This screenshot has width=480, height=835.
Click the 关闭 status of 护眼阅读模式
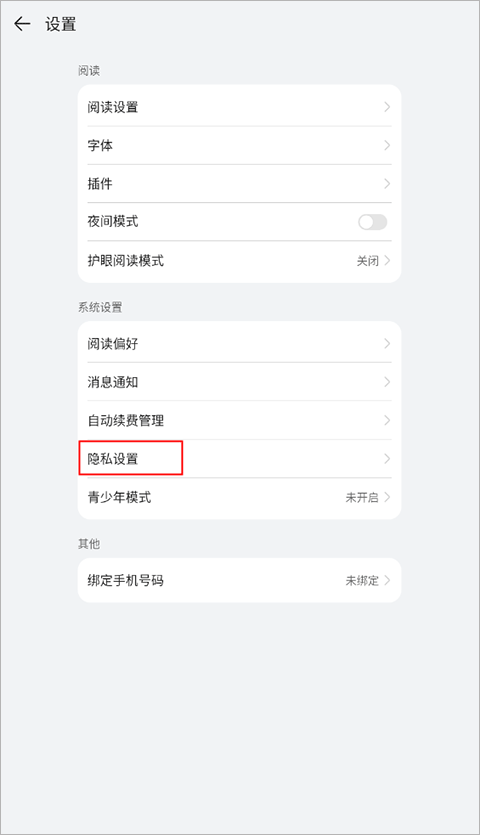368,261
